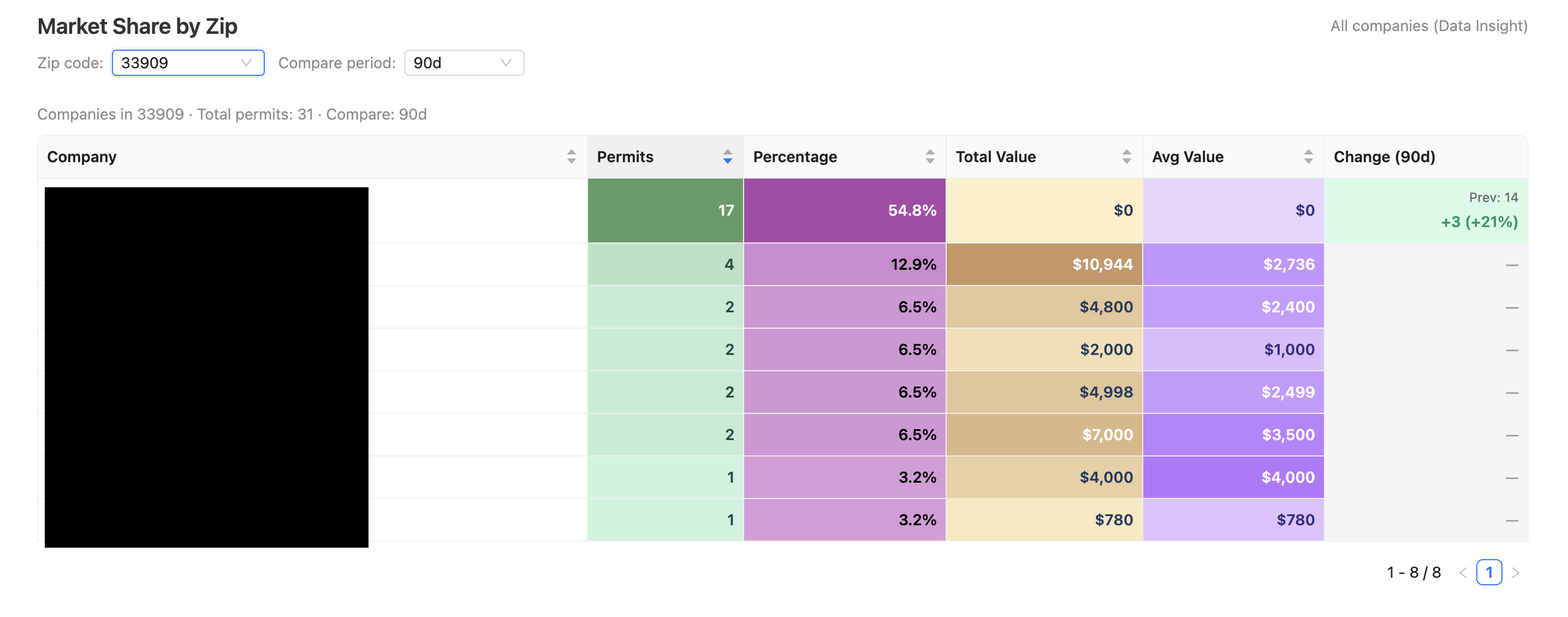Screen dimensions: 1568x617
Task: Click the +3 (+21%) change indicator
Action: click(x=1479, y=222)
